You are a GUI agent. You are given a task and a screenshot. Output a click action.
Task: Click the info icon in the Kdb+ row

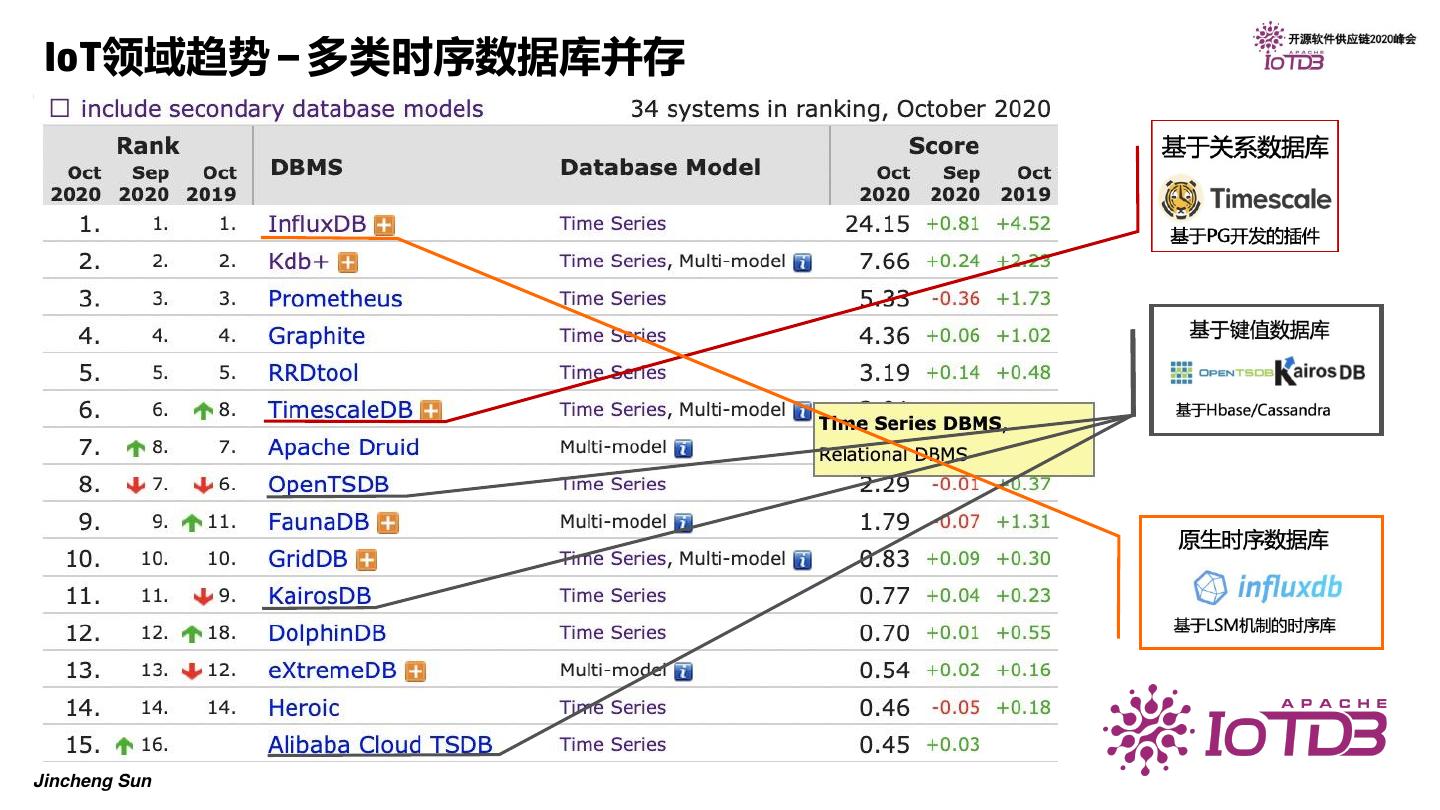pos(802,262)
